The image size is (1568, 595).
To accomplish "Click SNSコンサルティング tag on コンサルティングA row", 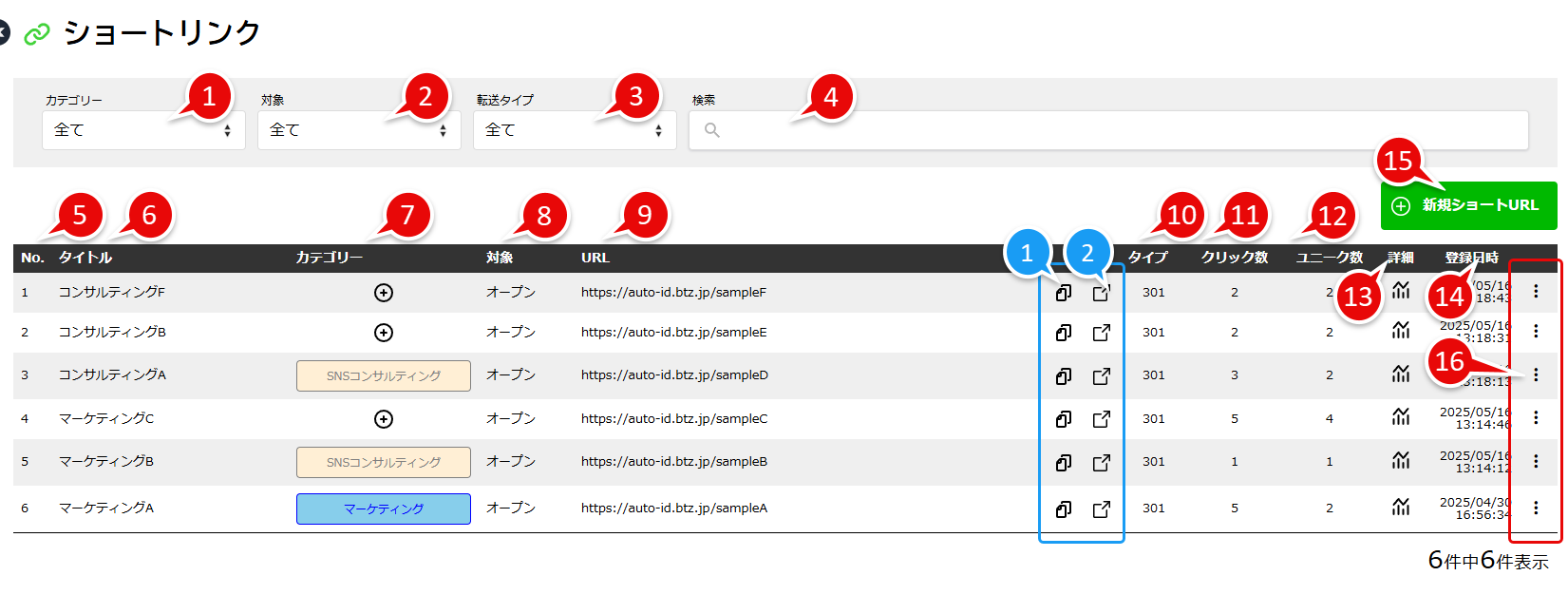I will pyautogui.click(x=384, y=375).
